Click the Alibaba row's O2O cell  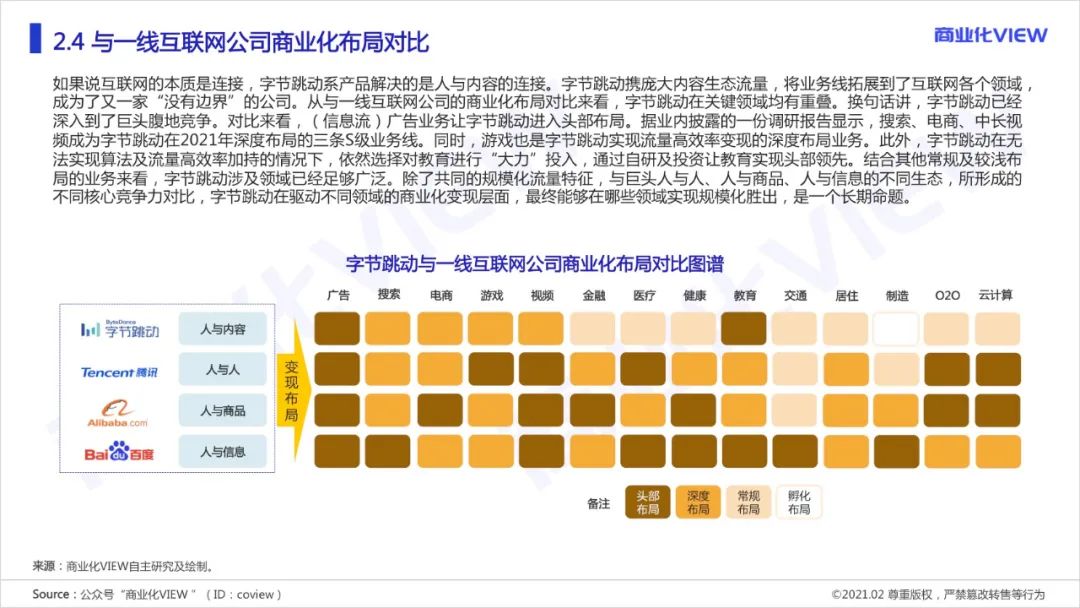946,410
